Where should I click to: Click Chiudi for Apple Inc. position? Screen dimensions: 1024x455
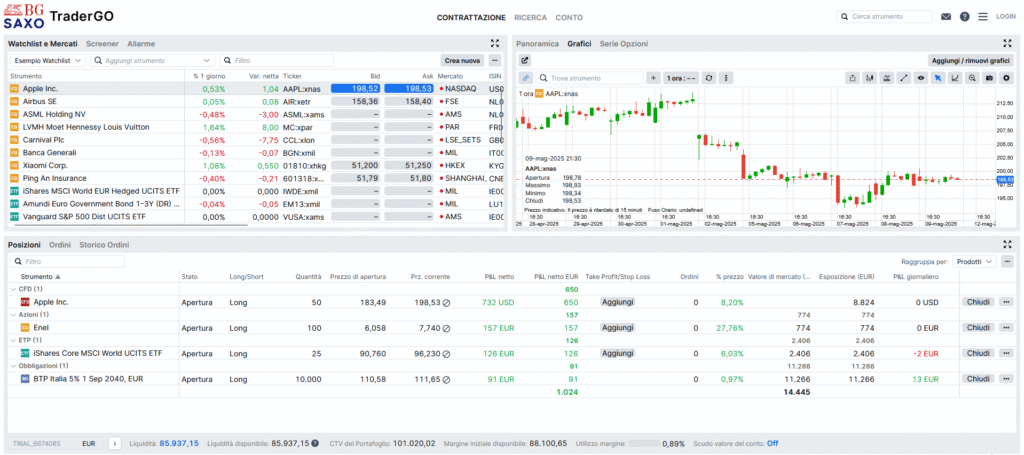(x=978, y=302)
